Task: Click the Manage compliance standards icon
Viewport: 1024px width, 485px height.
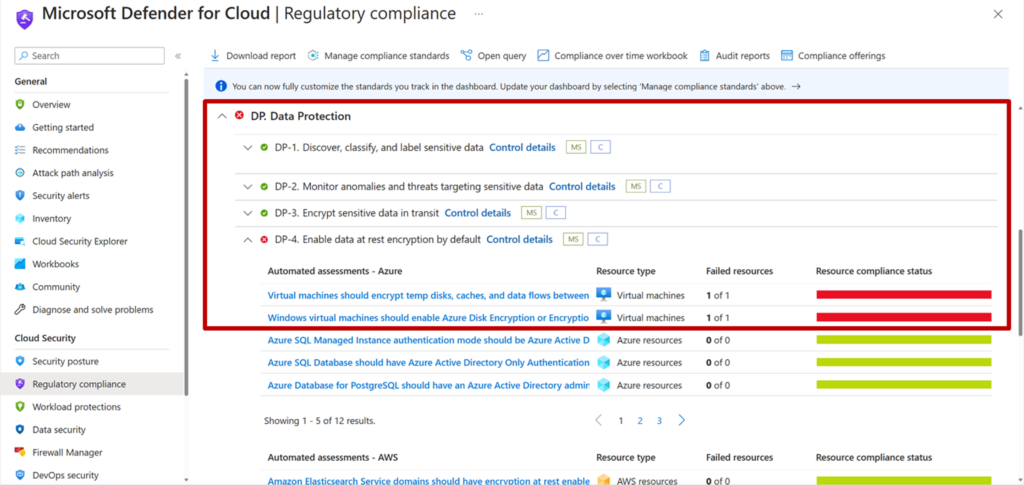Action: [313, 56]
